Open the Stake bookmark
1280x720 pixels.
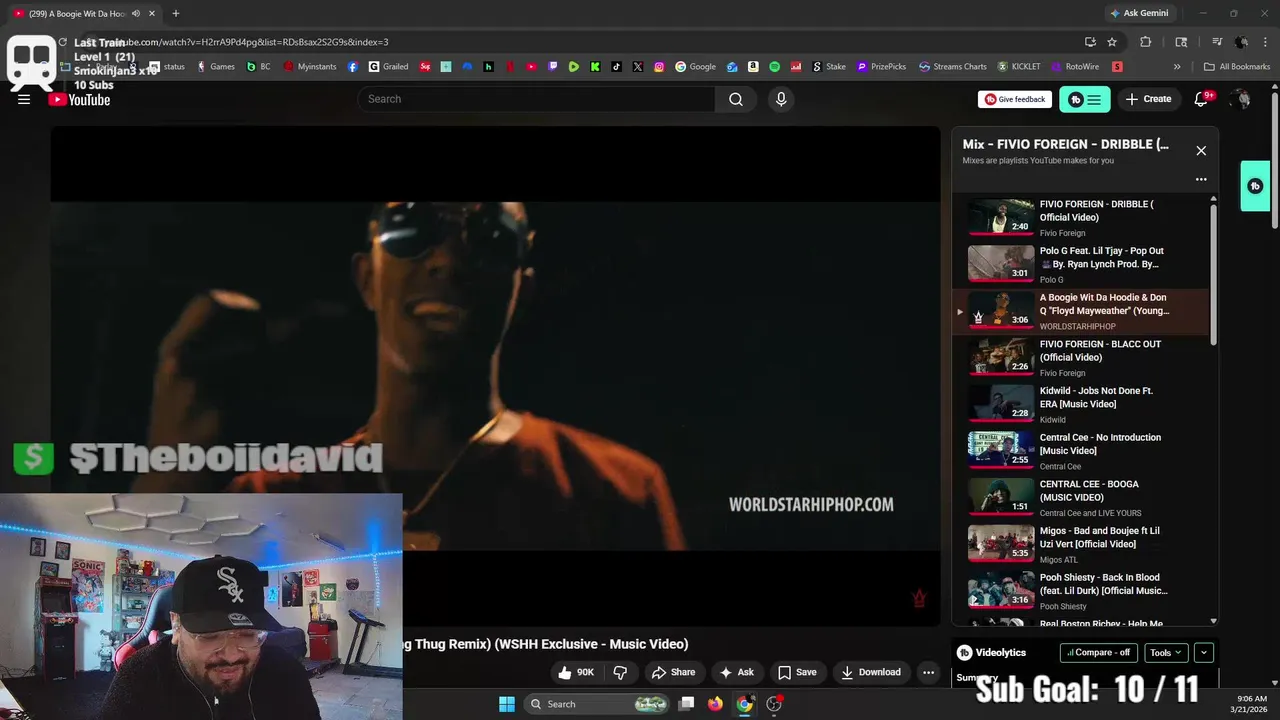[829, 67]
